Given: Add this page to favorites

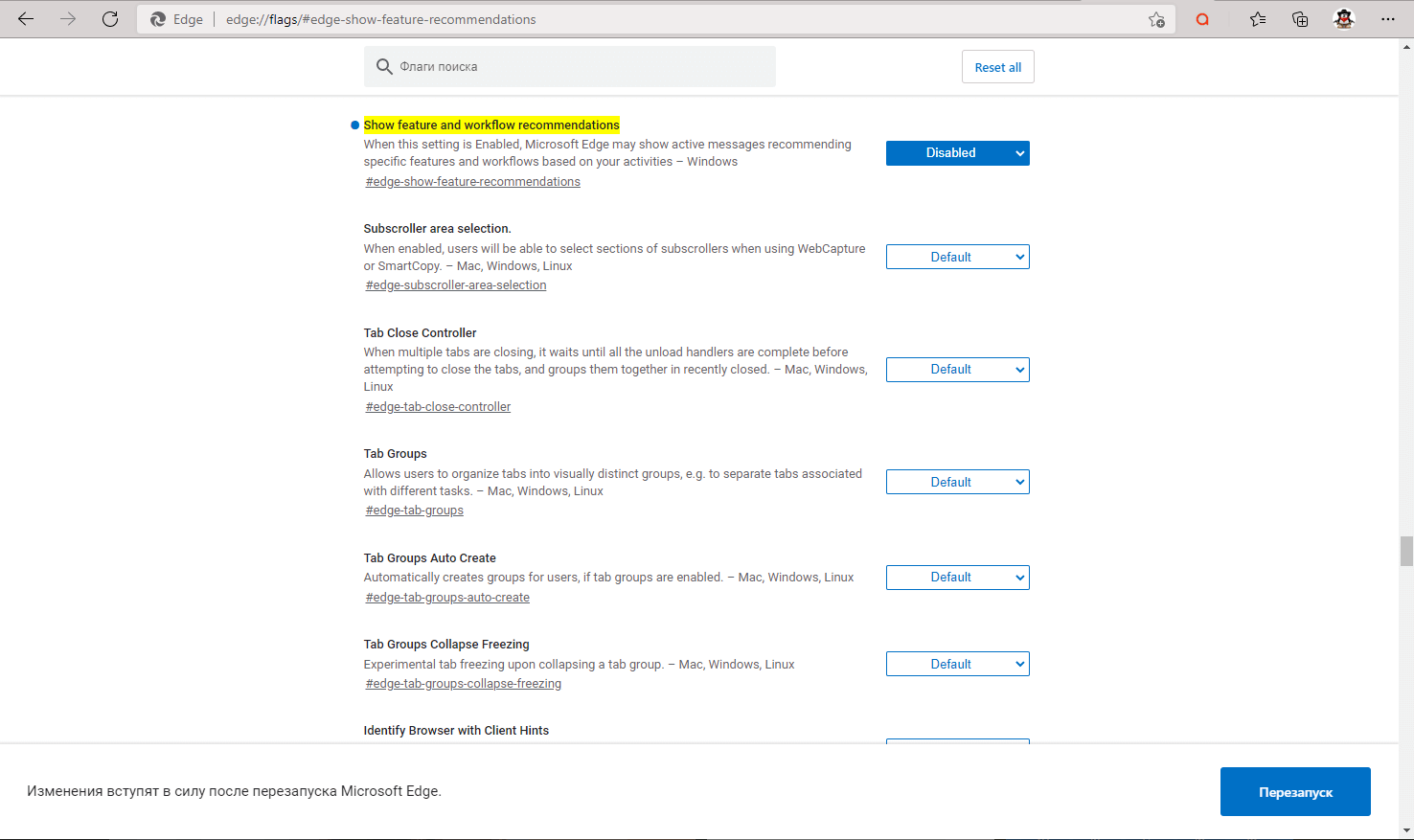Looking at the screenshot, I should click(1156, 19).
